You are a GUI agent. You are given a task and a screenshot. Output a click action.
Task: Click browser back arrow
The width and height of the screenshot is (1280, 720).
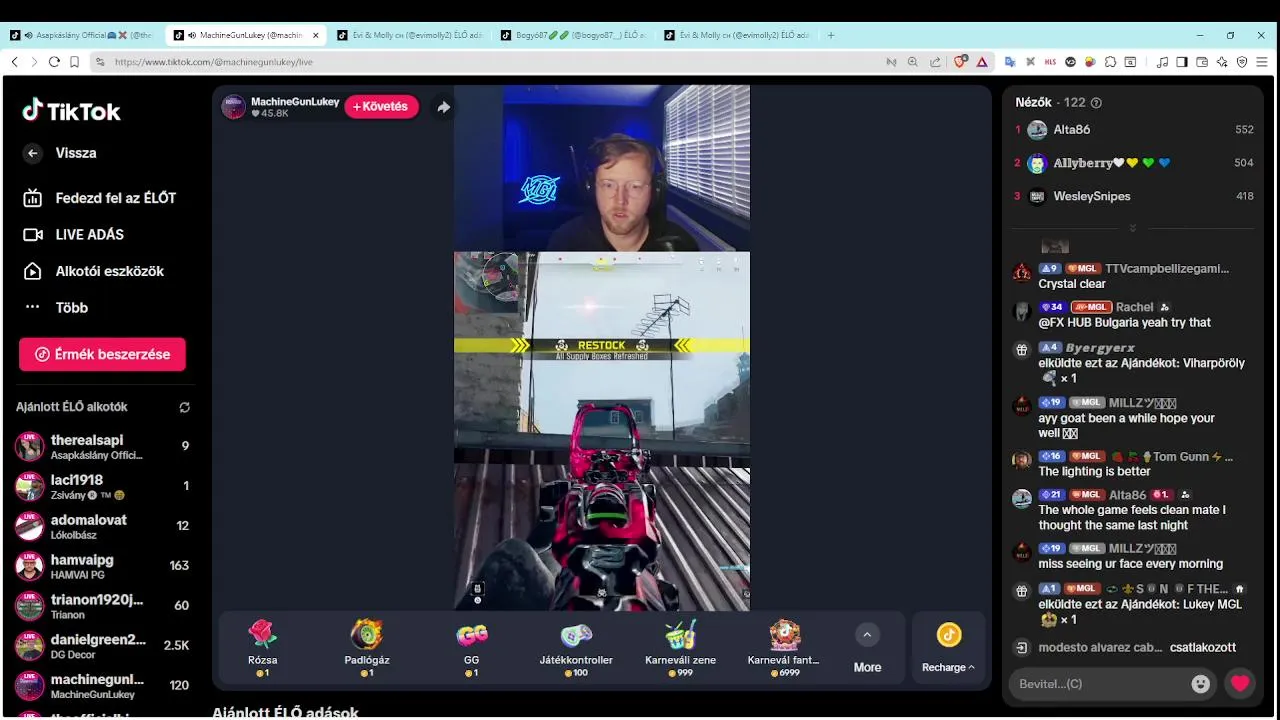click(14, 62)
